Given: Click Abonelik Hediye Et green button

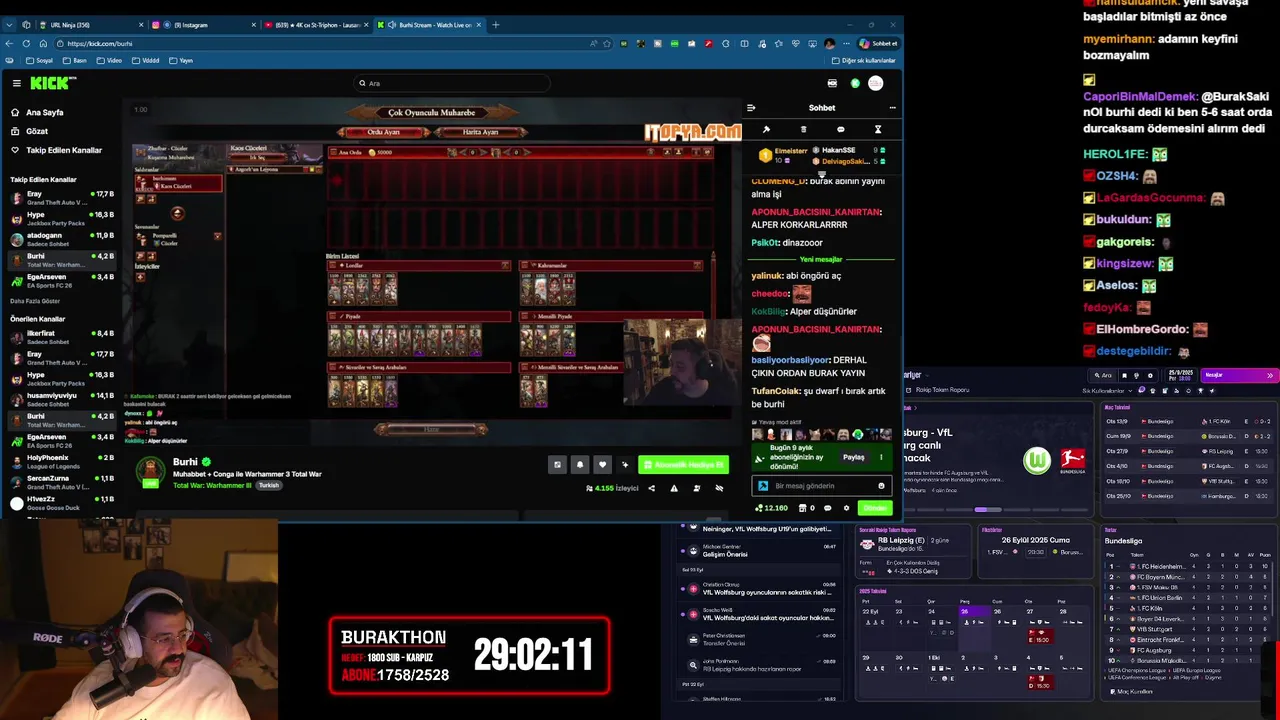Looking at the screenshot, I should click(683, 465).
